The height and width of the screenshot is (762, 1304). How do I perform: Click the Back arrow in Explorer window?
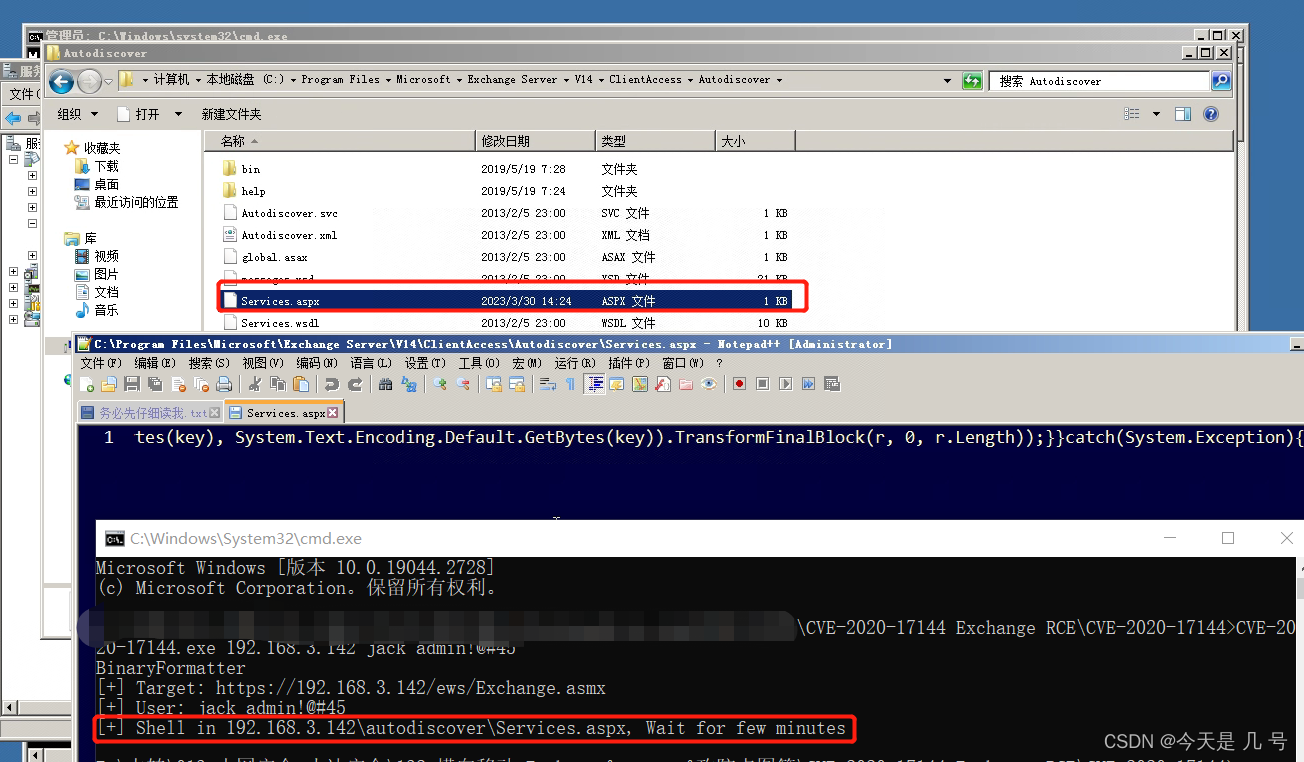coord(61,81)
